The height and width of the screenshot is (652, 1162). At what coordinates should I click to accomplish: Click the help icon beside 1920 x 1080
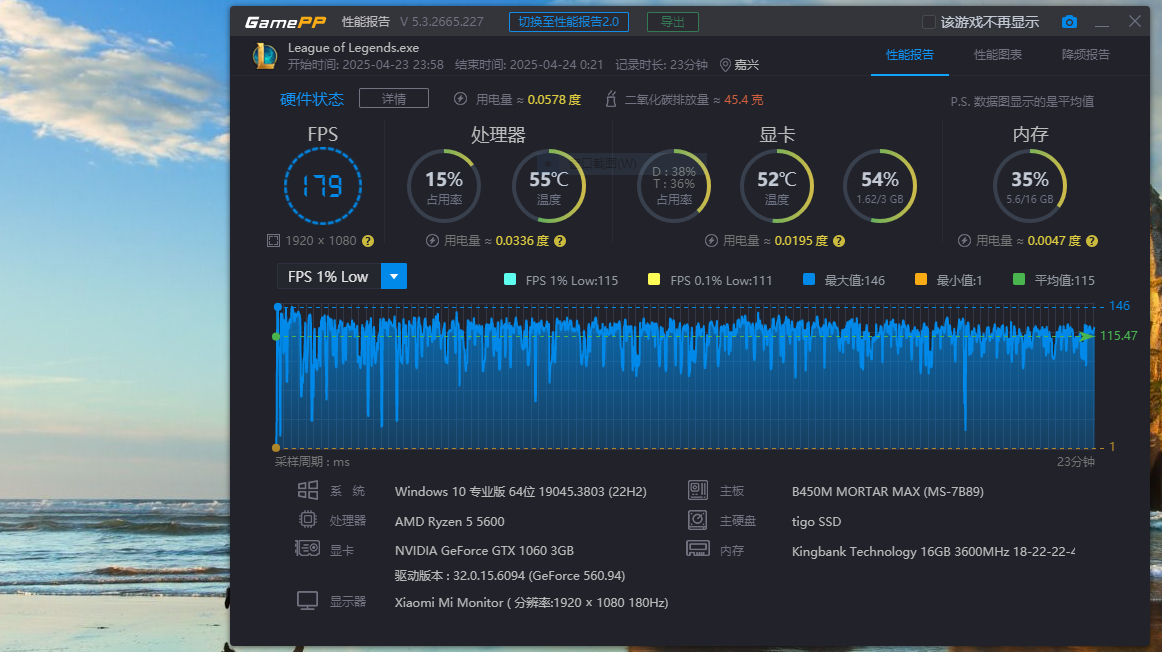coord(368,241)
